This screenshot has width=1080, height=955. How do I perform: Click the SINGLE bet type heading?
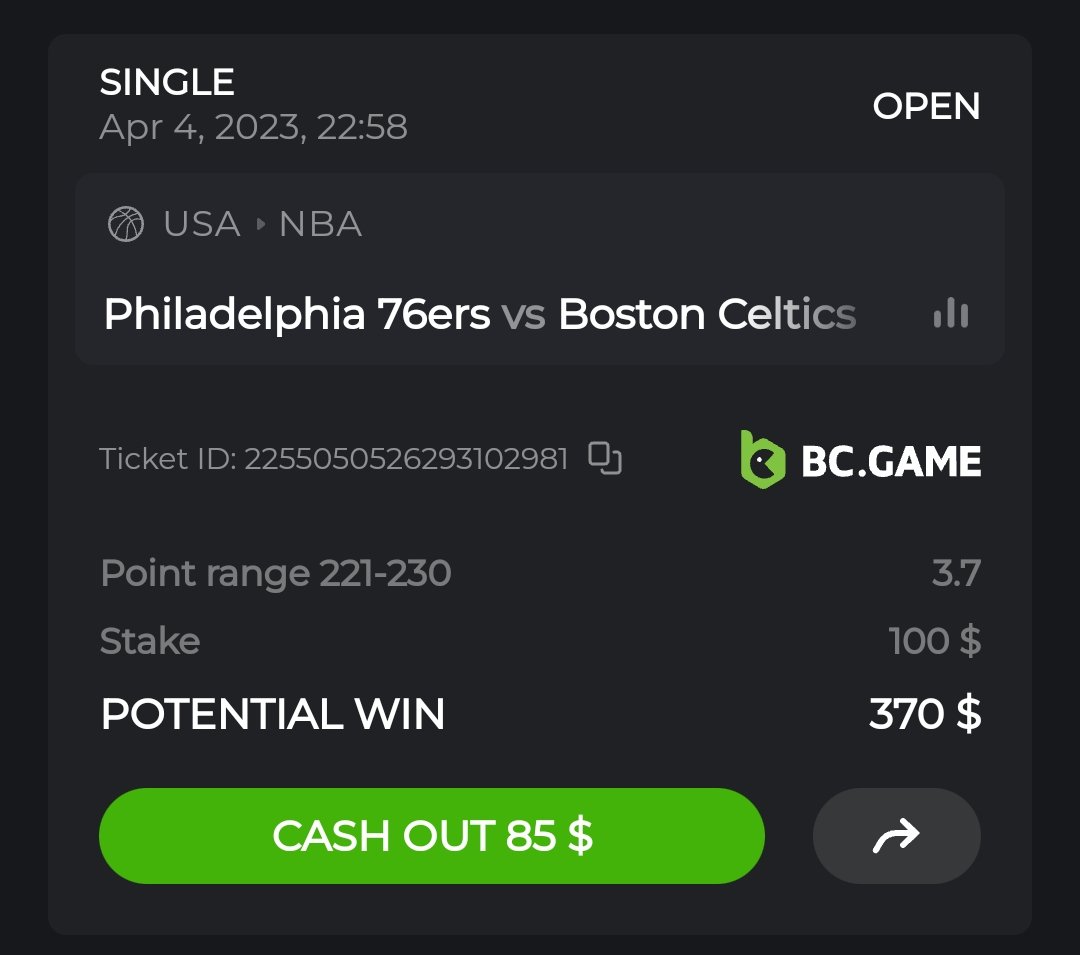pyautogui.click(x=167, y=82)
